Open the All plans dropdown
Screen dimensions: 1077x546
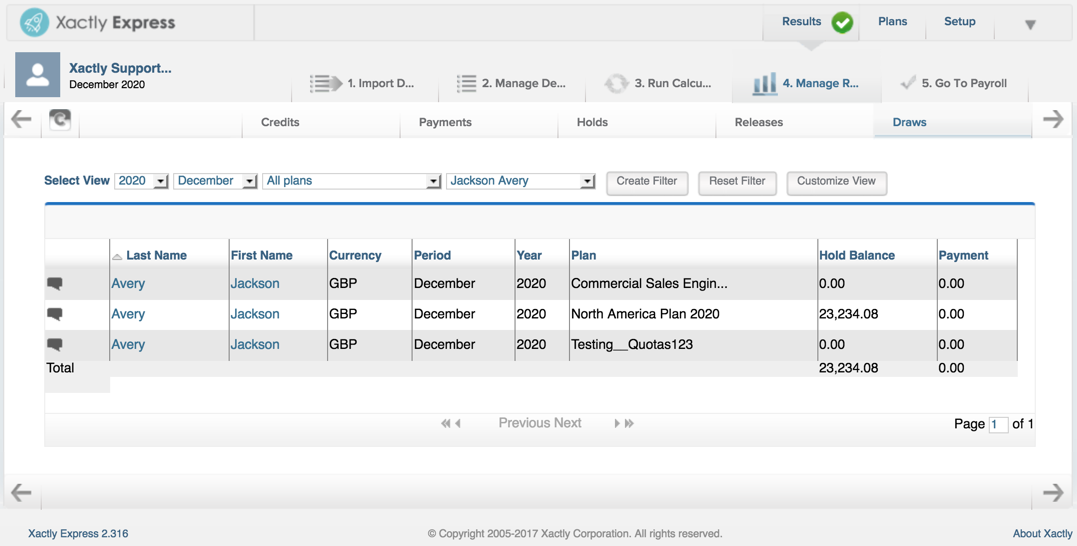352,181
